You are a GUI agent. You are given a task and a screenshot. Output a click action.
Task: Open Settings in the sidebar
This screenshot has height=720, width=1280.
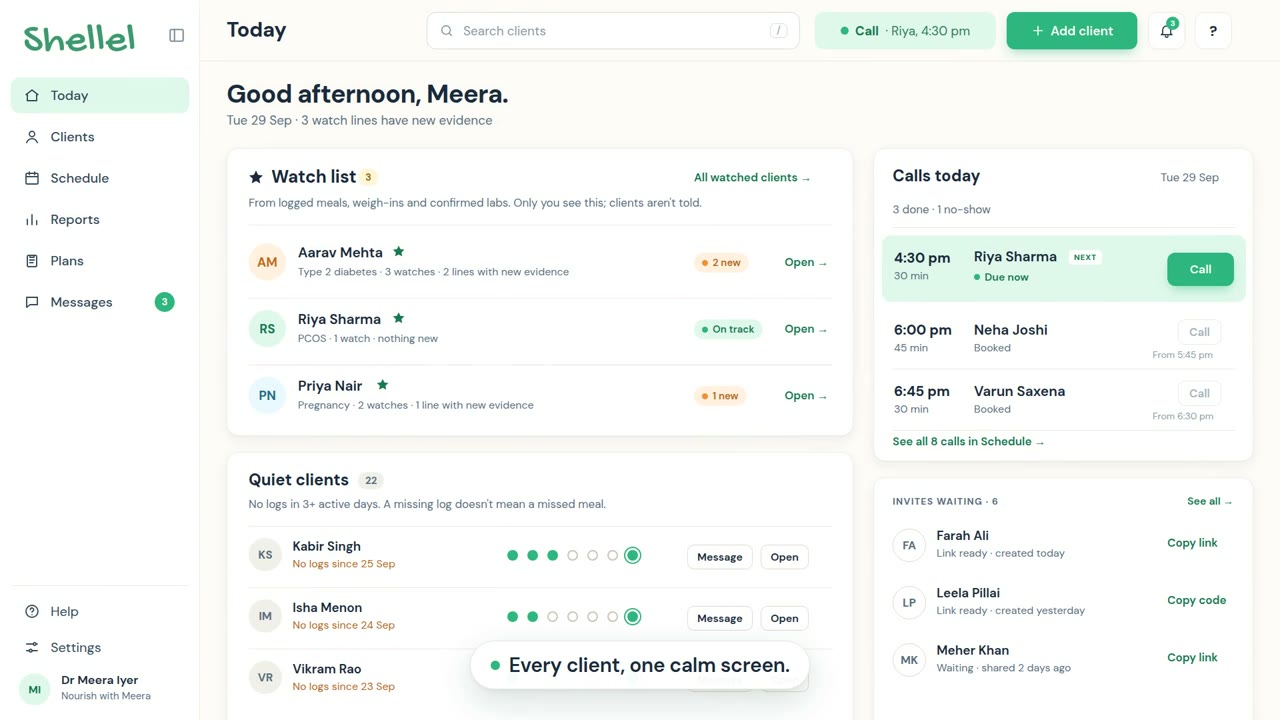tap(100, 647)
